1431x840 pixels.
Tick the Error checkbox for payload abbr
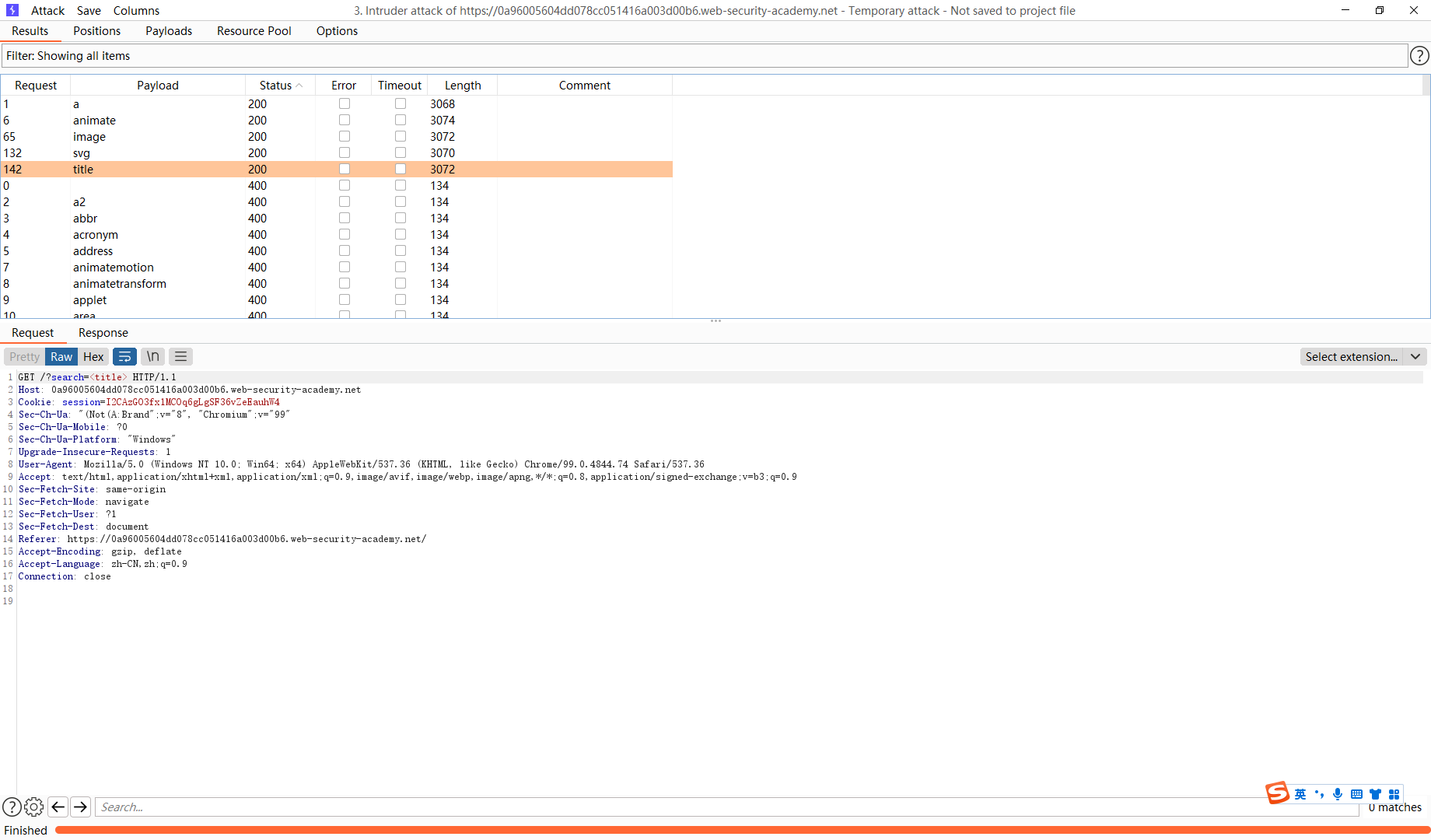click(x=345, y=218)
